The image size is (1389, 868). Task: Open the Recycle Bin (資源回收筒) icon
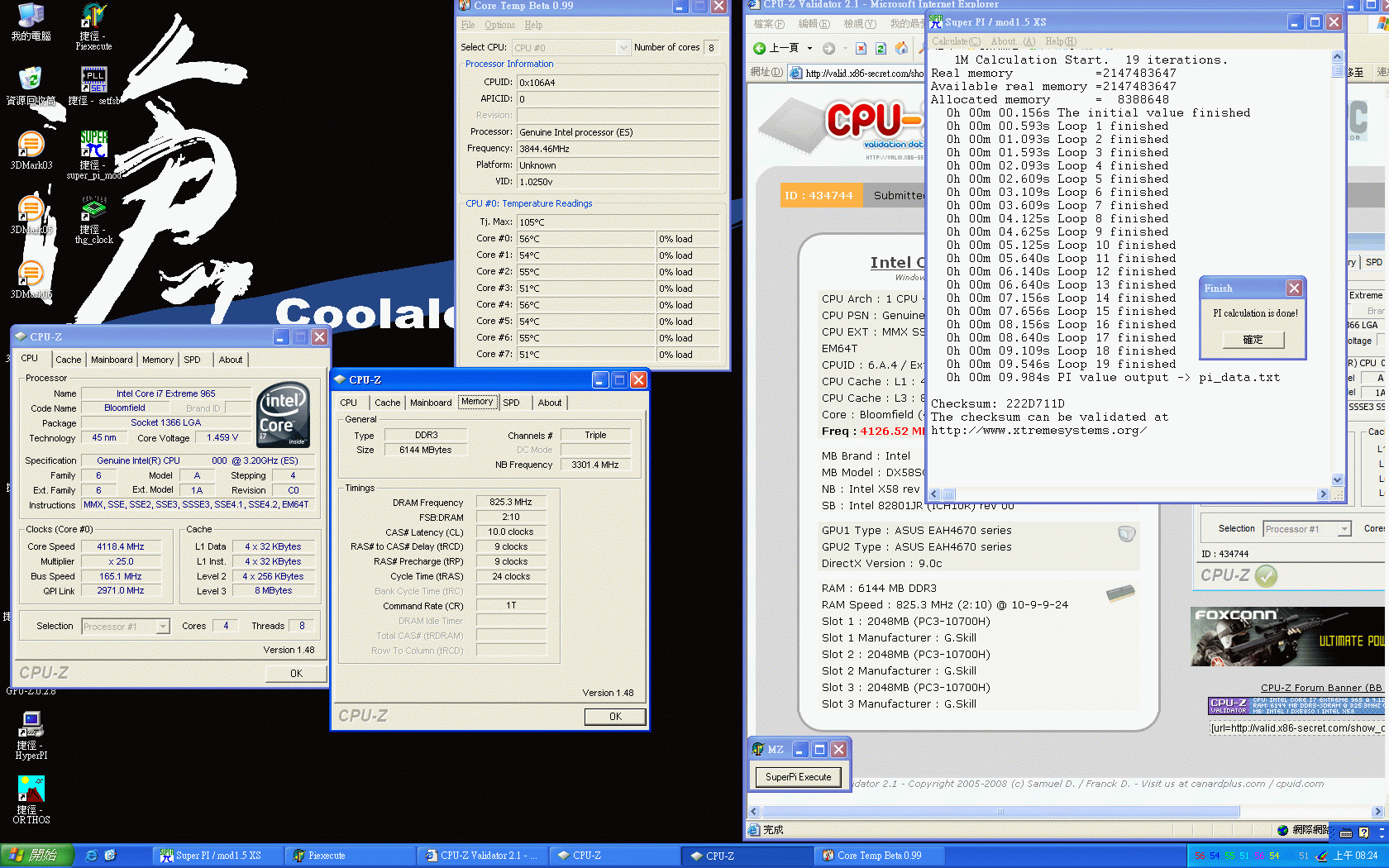pyautogui.click(x=31, y=86)
